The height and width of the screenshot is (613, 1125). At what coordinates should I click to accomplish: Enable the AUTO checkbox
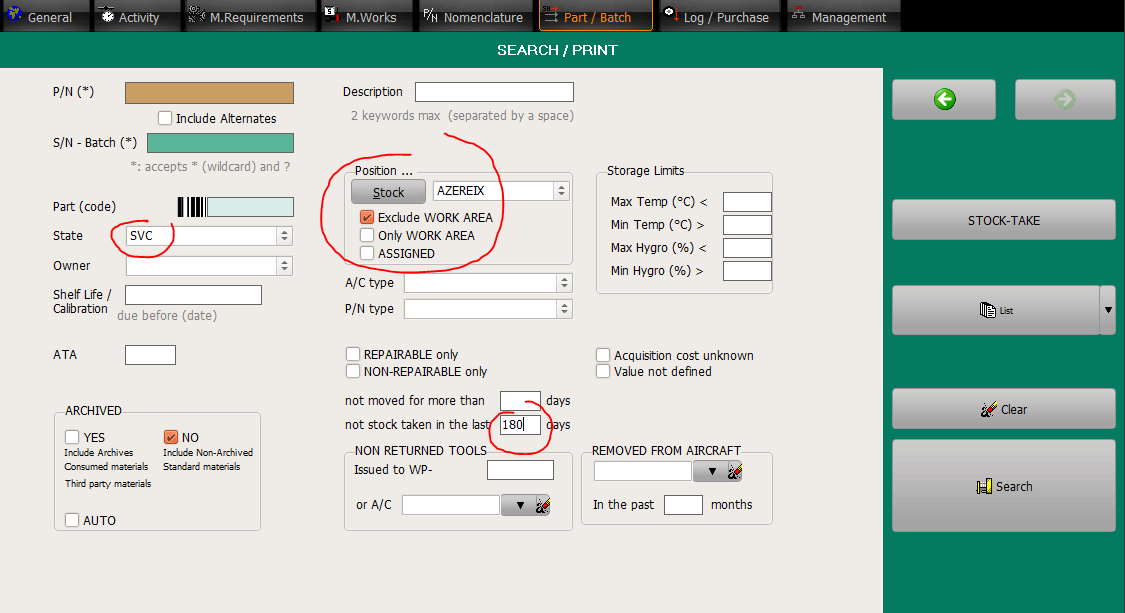point(72,520)
